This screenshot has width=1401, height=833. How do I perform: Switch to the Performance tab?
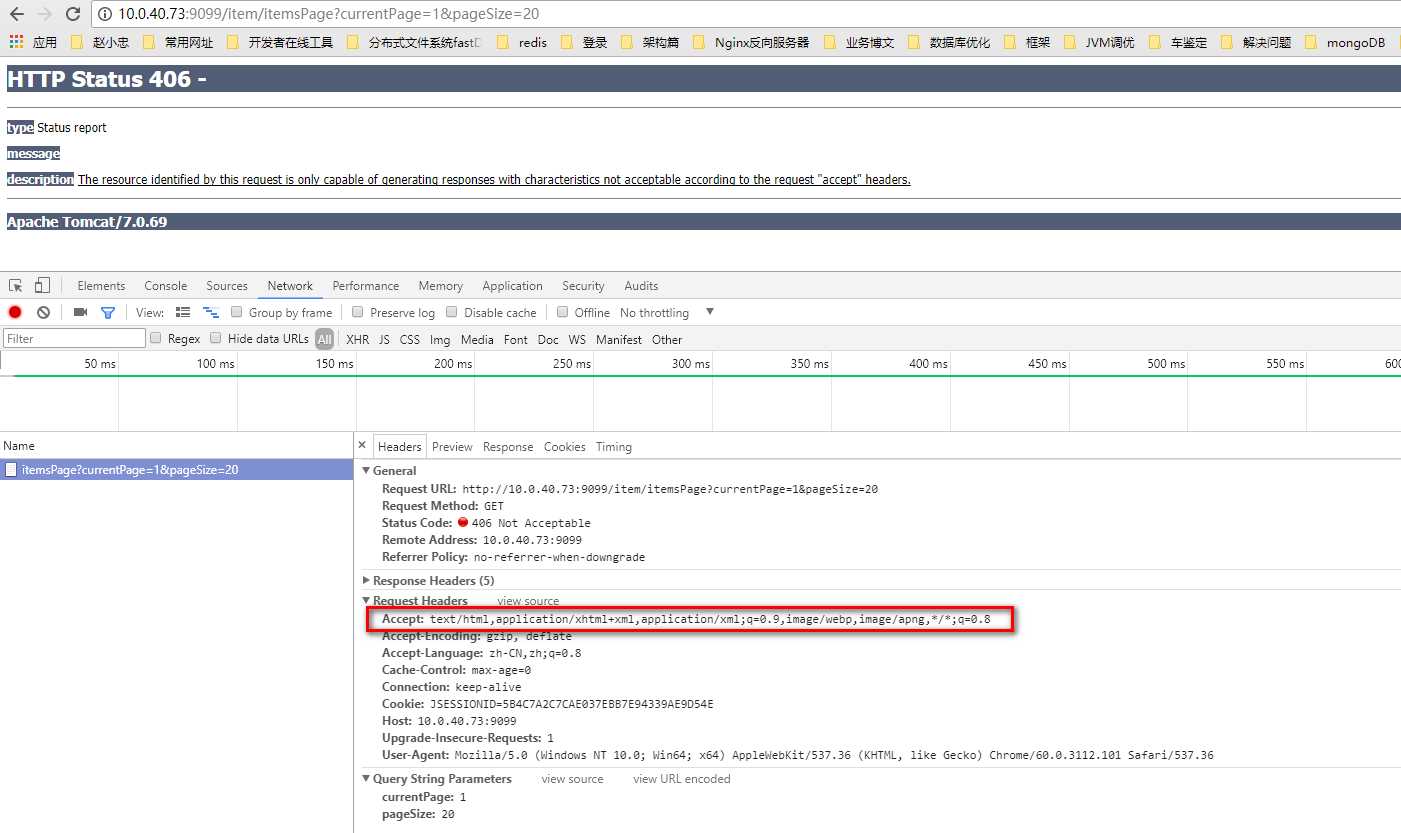[x=366, y=285]
